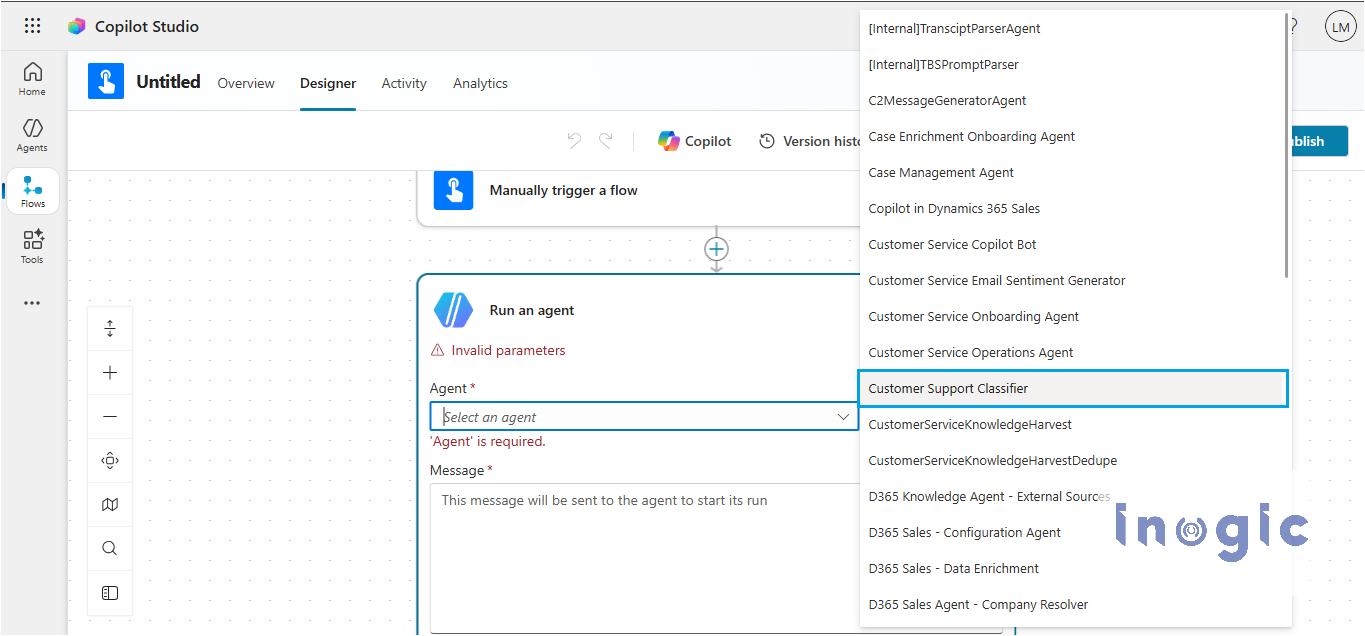
Task: Open Tools in the left sidebar
Action: [32, 247]
